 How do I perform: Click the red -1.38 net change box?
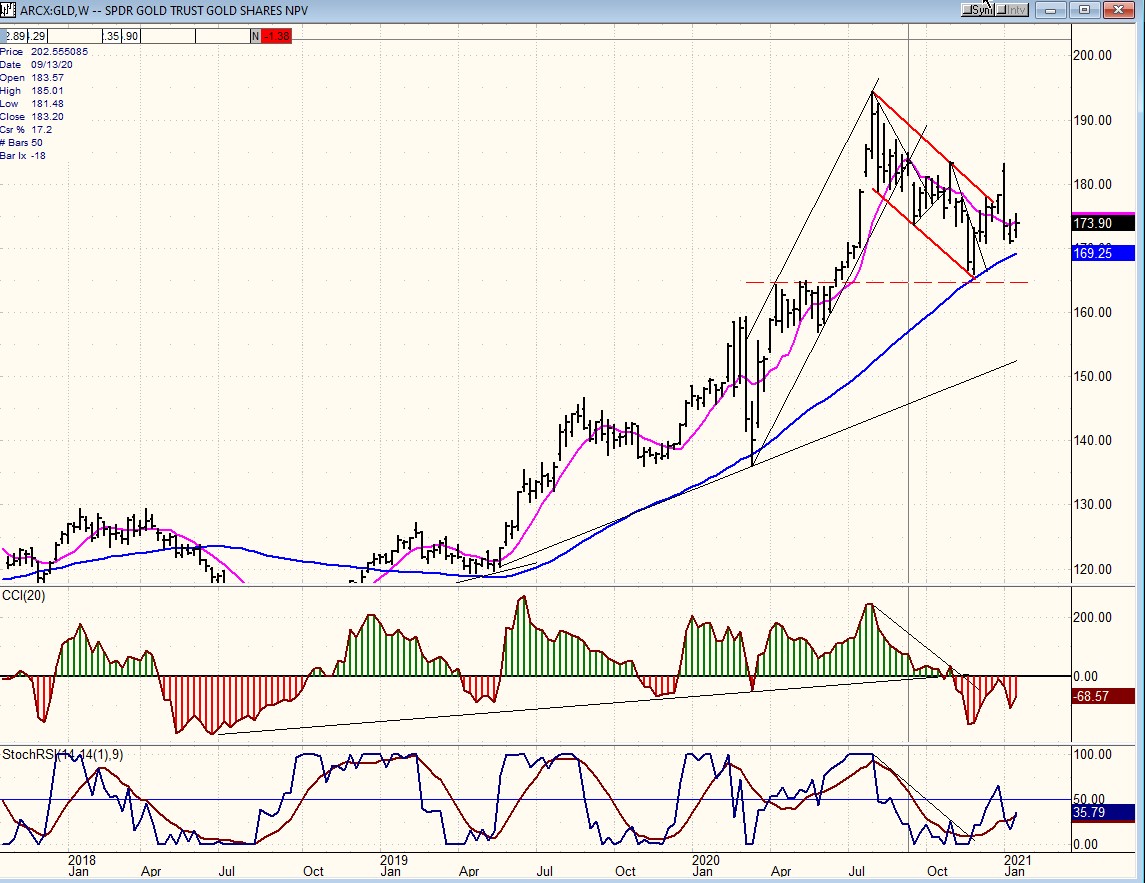tap(277, 36)
